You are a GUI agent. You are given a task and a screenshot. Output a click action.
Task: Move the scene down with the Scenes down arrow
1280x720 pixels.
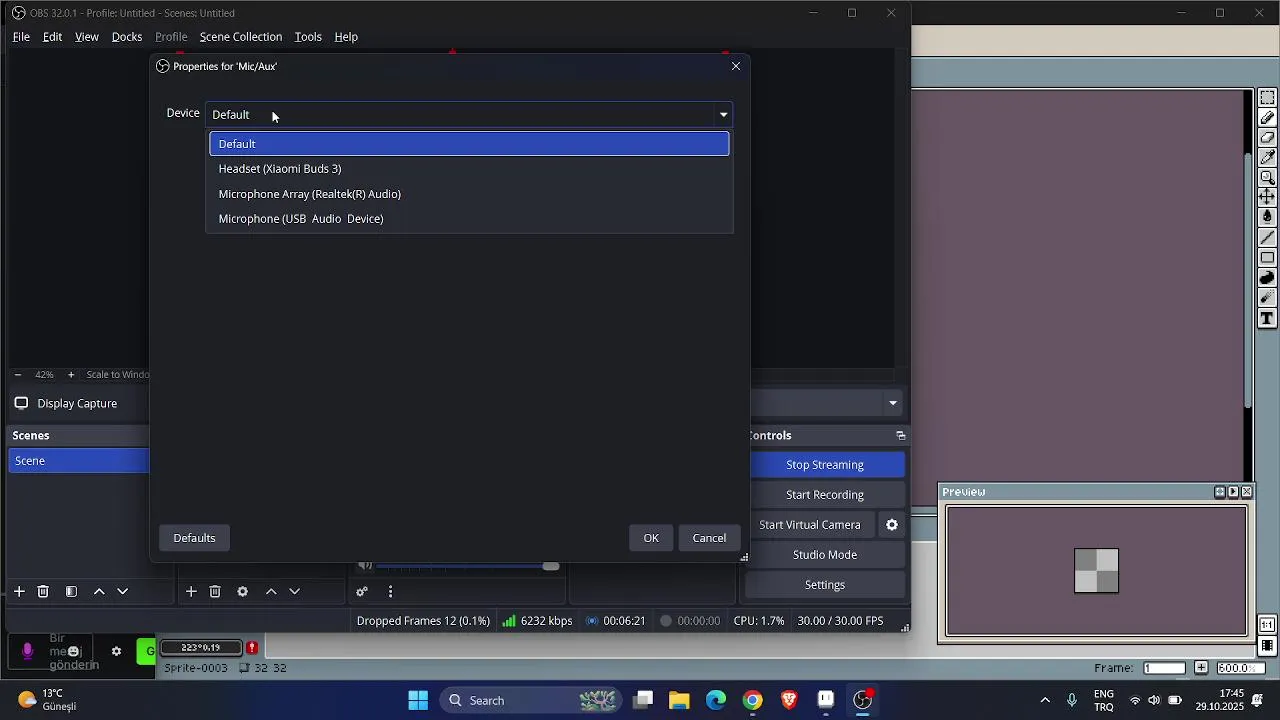pyautogui.click(x=123, y=592)
